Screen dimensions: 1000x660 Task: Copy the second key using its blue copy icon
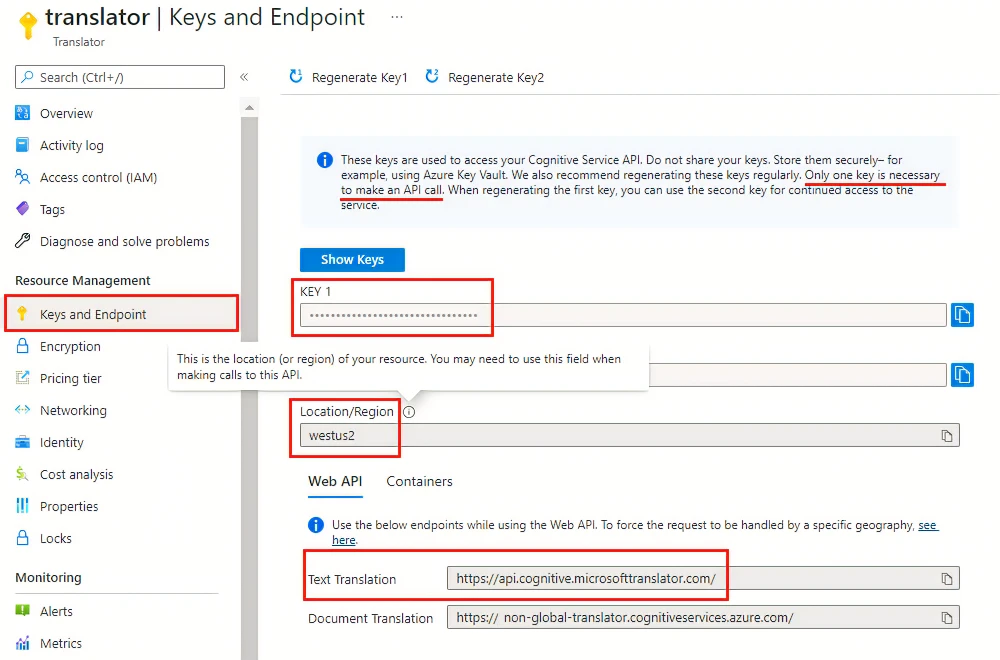click(x=962, y=375)
